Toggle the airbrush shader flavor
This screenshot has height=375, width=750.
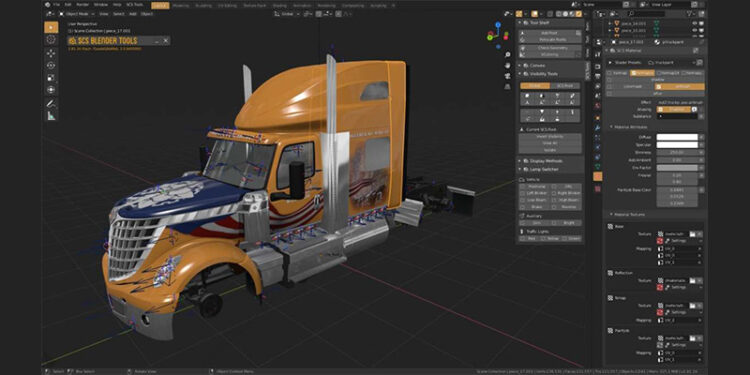point(680,87)
